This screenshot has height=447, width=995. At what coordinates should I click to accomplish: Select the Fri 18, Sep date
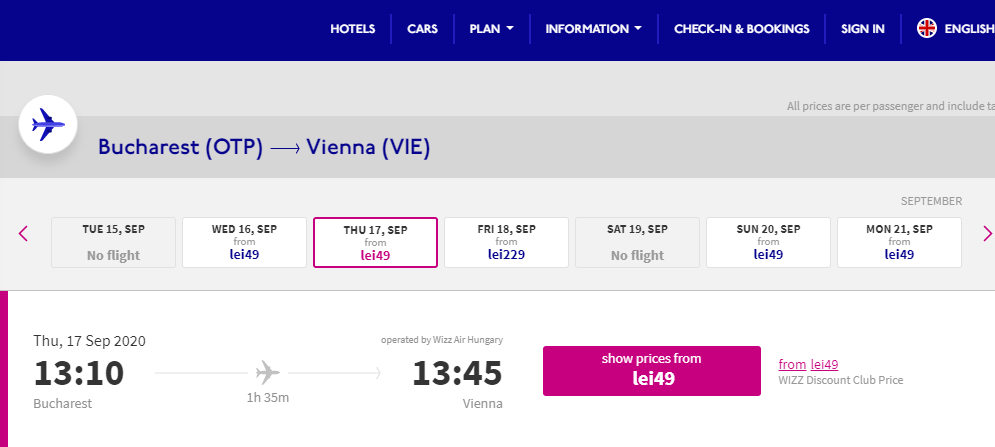506,243
